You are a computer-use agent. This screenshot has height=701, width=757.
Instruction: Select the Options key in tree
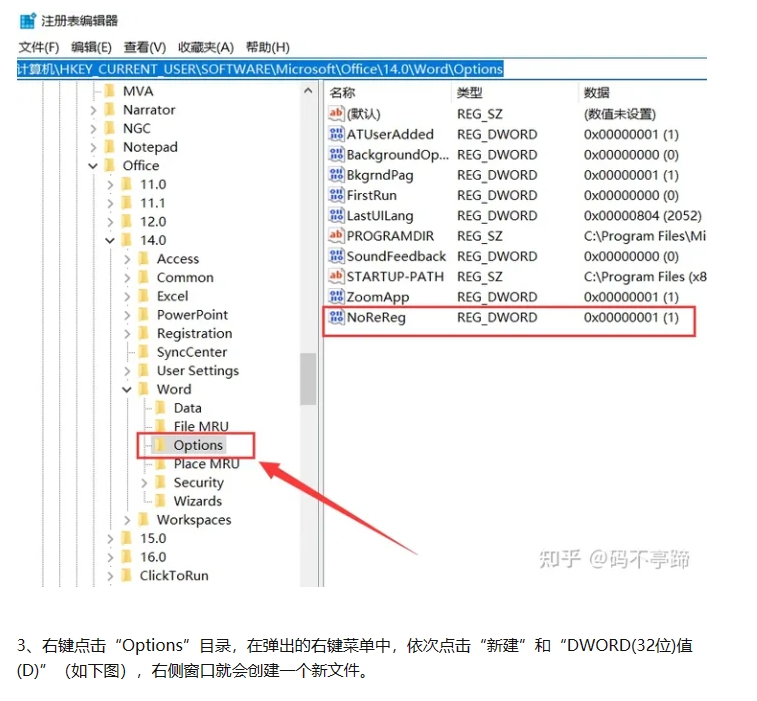click(x=197, y=446)
